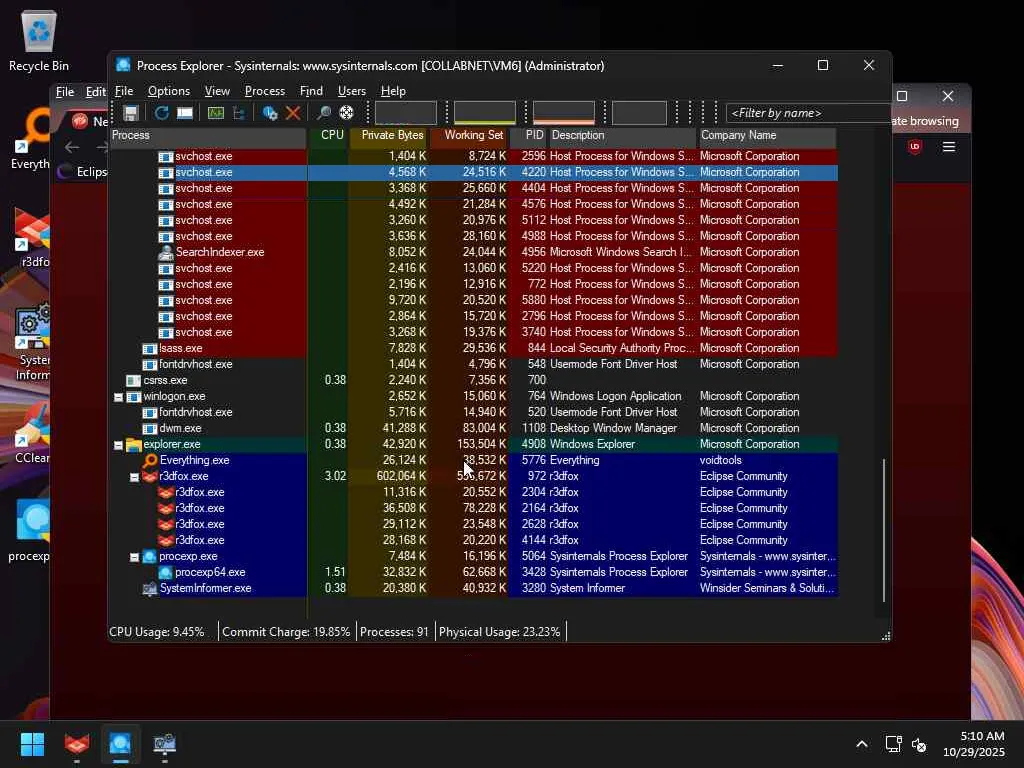
Task: Click the taskbar clock showing 5:10 AM
Action: coord(974,744)
